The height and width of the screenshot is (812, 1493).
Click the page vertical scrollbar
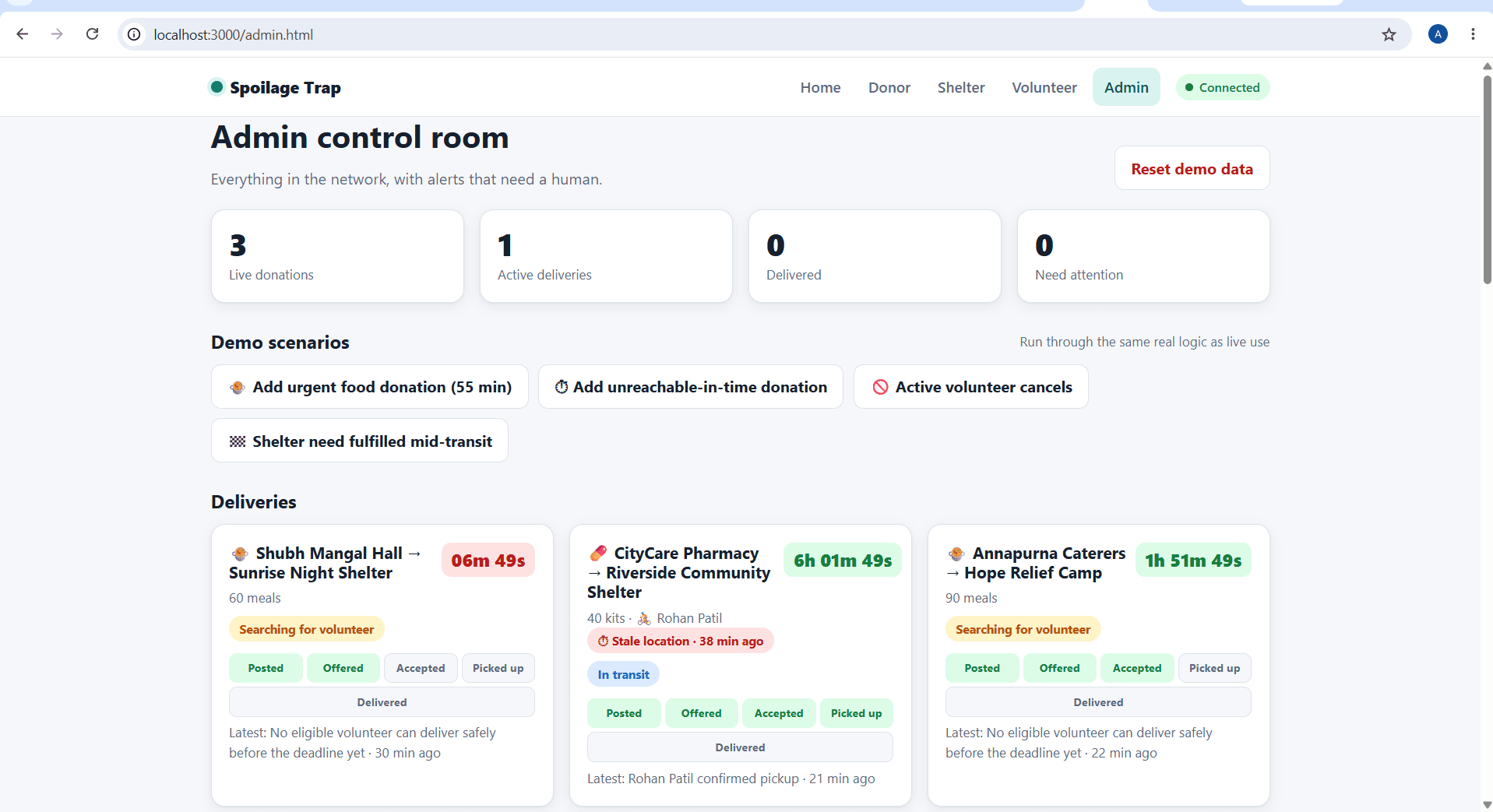pyautogui.click(x=1487, y=179)
